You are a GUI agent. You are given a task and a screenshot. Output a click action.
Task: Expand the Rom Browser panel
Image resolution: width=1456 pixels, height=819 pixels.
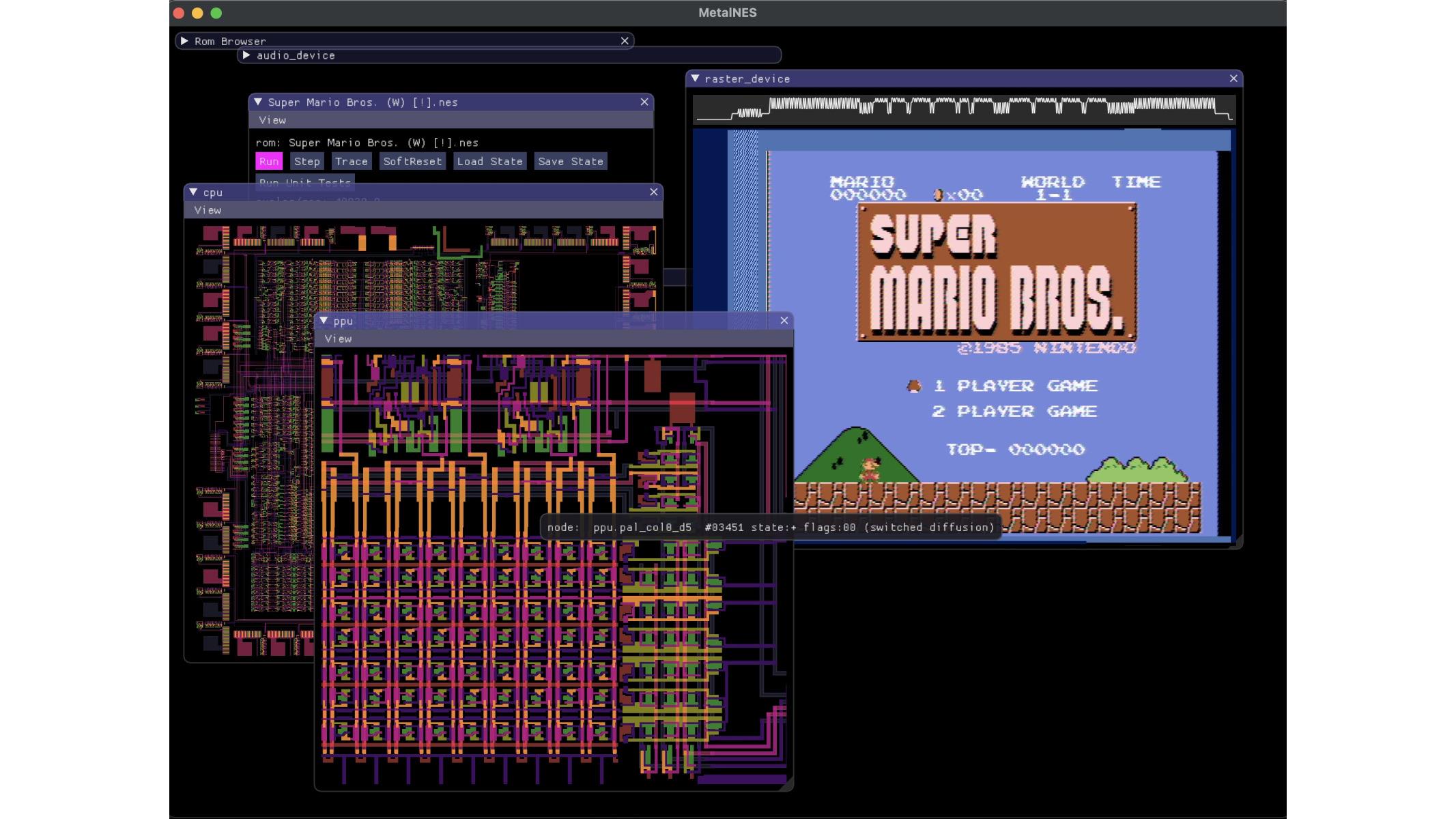click(x=184, y=41)
